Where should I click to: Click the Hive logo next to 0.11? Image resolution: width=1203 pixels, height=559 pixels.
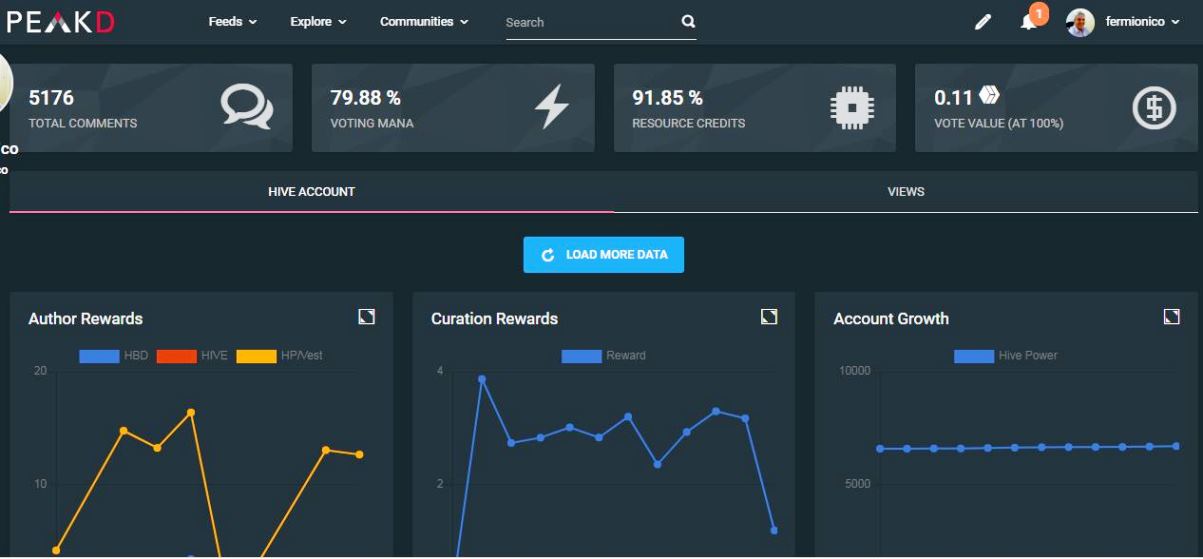pyautogui.click(x=989, y=97)
